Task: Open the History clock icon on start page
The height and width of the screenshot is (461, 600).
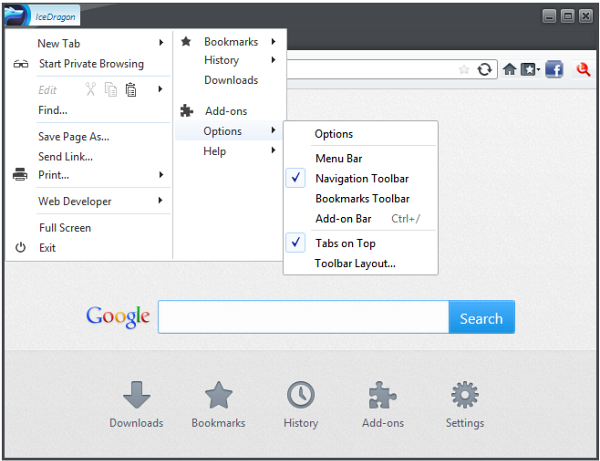Action: 301,394
